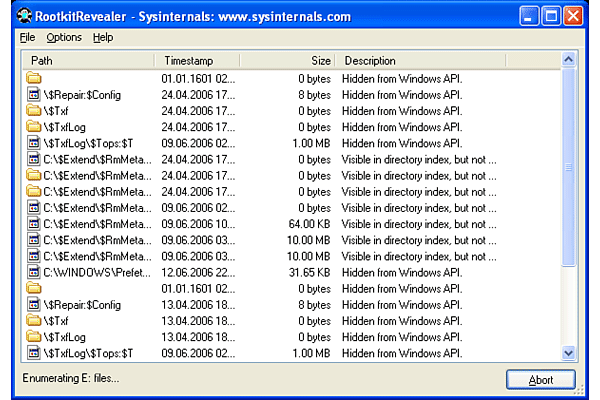Click the scrollbar down arrow

[x=569, y=353]
